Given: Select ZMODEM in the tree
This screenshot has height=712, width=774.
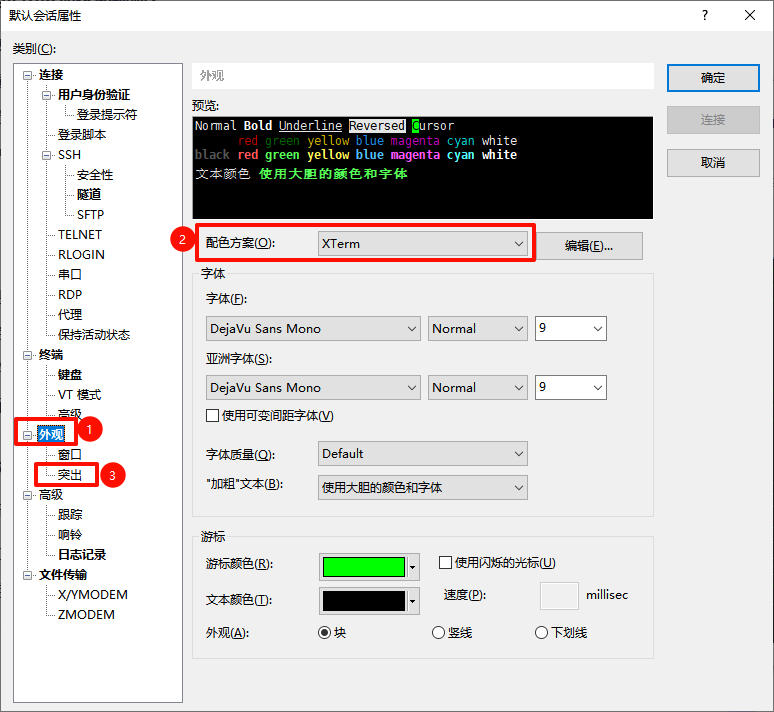Looking at the screenshot, I should coord(86,615).
